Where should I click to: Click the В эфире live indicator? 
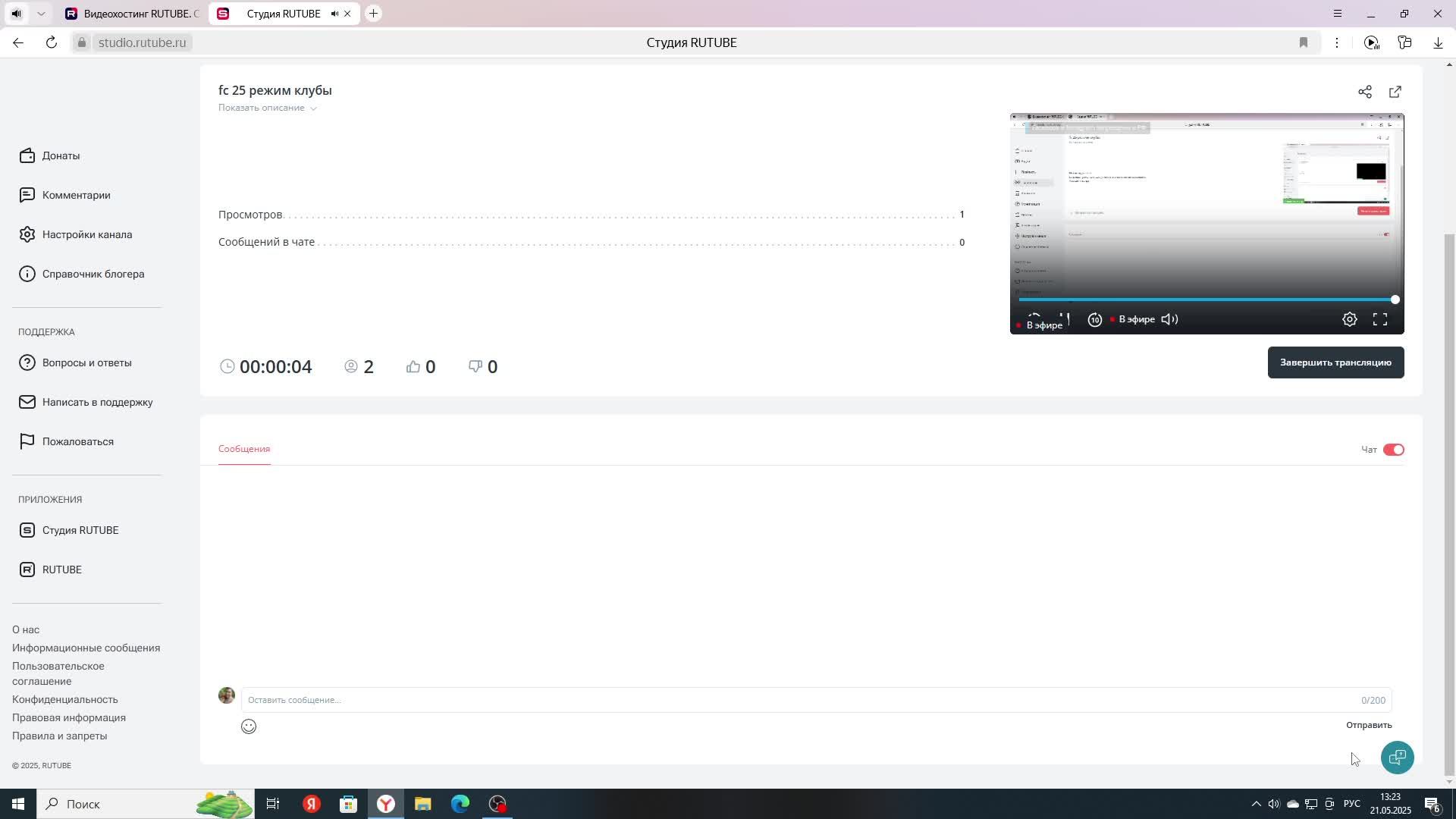1133,319
